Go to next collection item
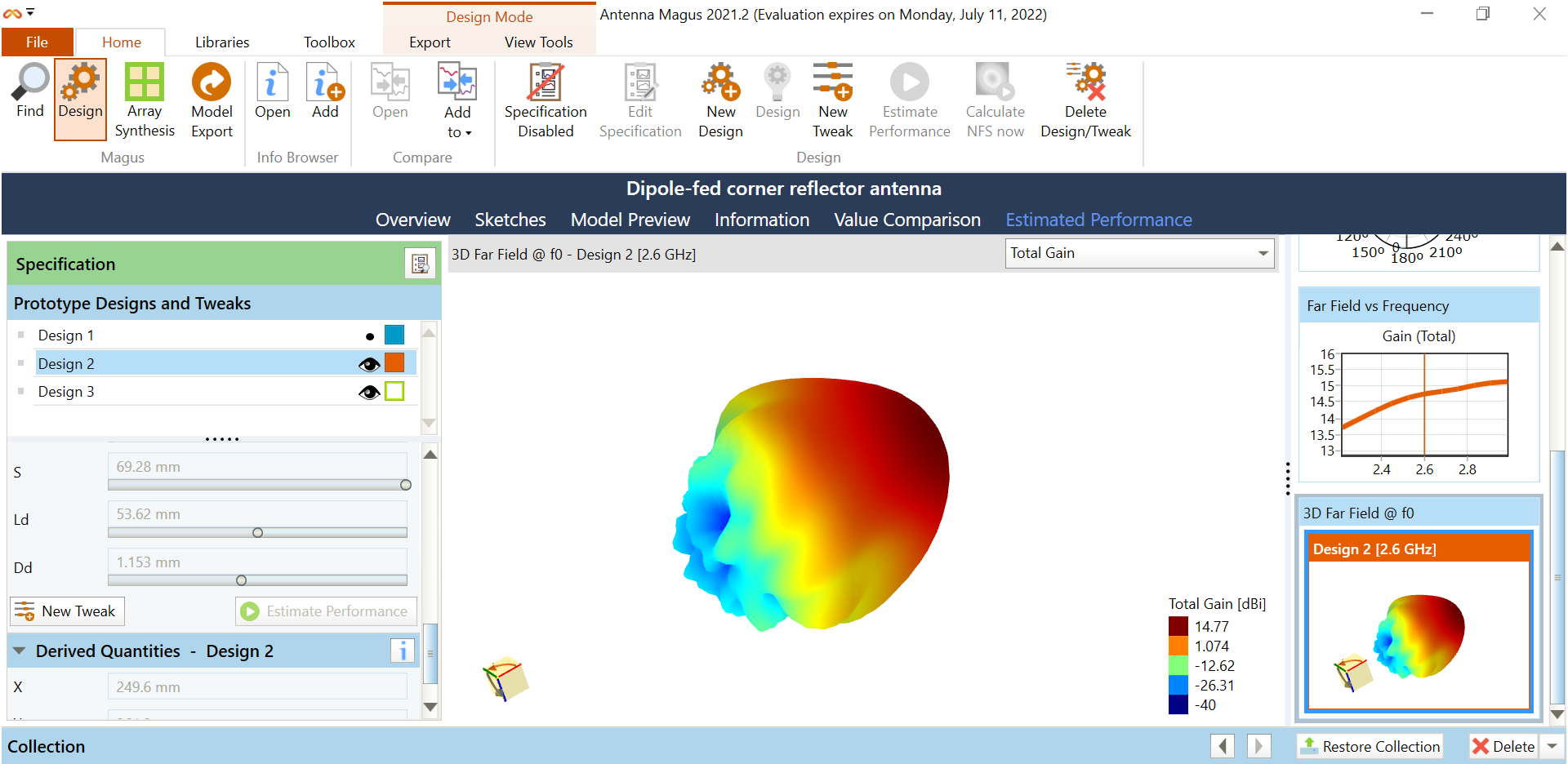This screenshot has height=764, width=1568. click(1259, 746)
